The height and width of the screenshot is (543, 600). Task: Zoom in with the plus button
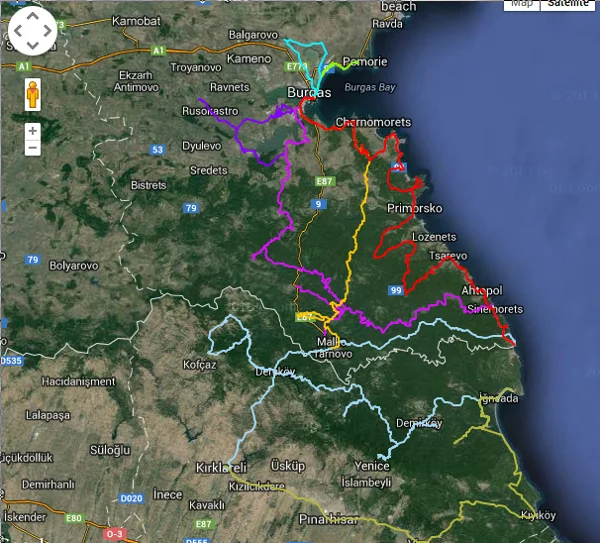32,131
